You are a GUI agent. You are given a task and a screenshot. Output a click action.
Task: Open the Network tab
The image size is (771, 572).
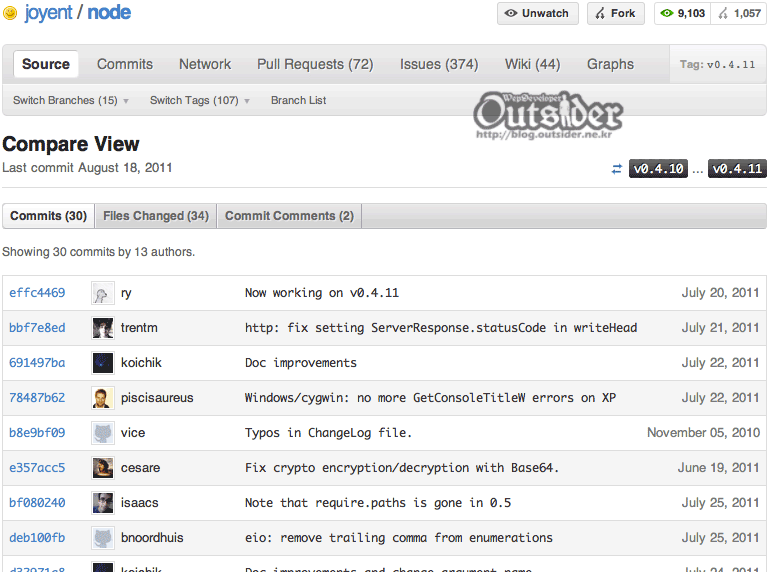pos(205,64)
